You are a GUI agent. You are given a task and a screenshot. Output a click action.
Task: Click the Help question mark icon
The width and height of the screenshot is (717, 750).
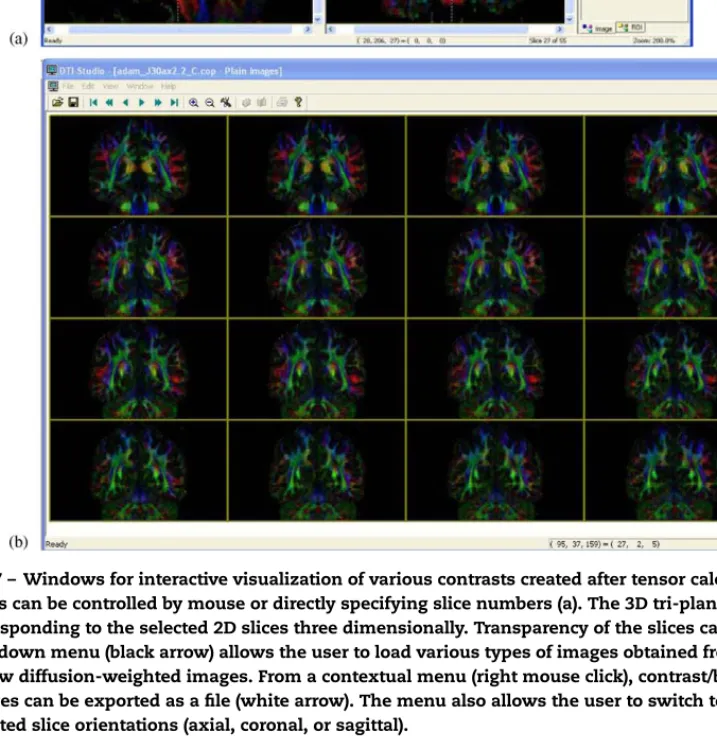(x=298, y=102)
